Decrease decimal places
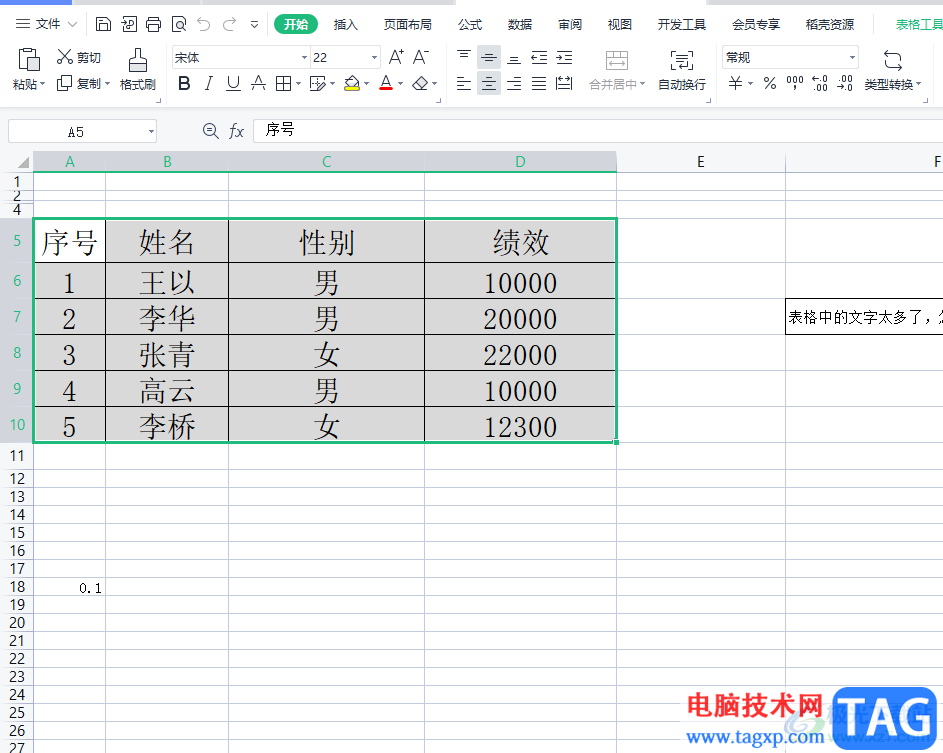 845,83
